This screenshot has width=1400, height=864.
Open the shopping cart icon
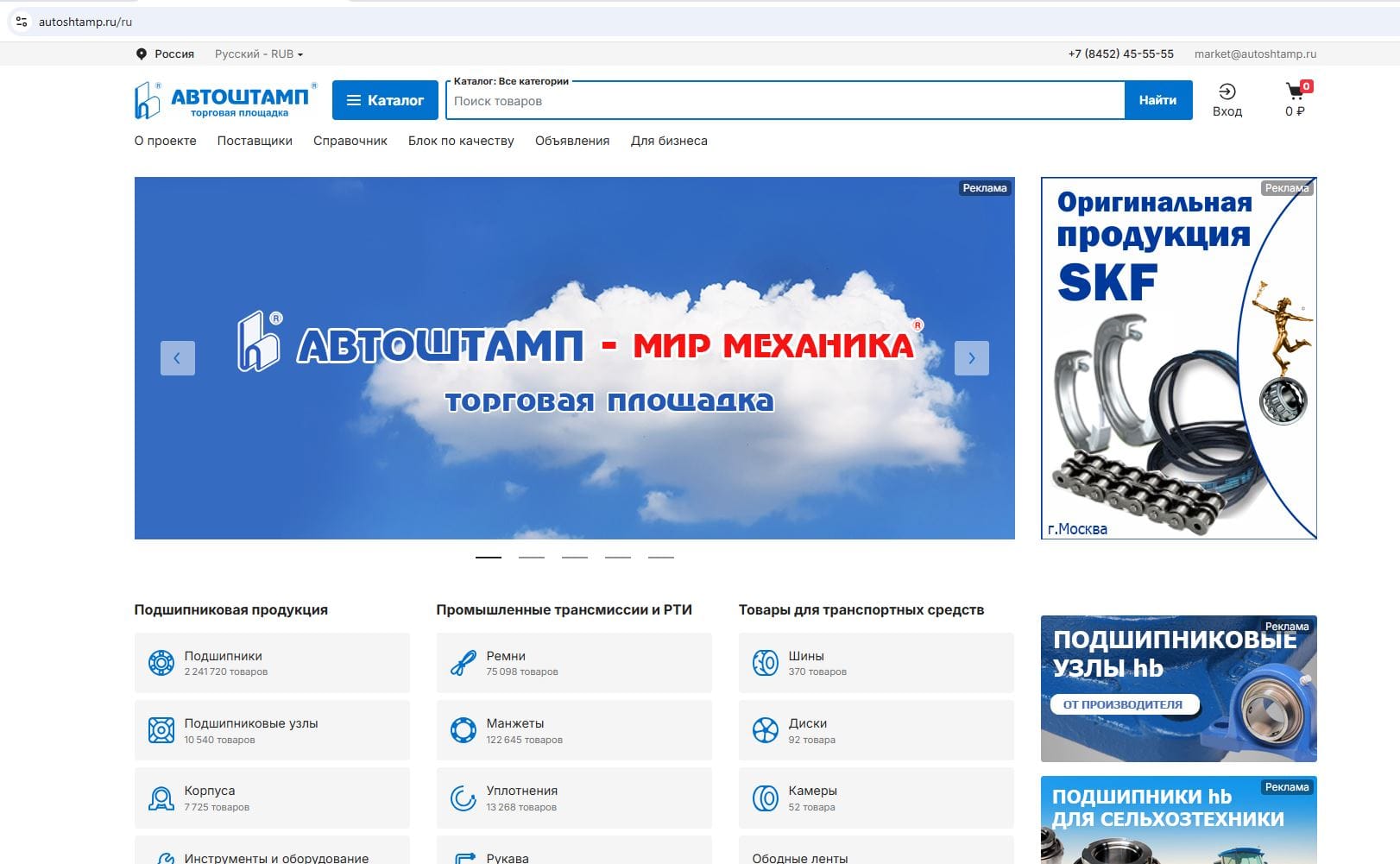[x=1295, y=89]
